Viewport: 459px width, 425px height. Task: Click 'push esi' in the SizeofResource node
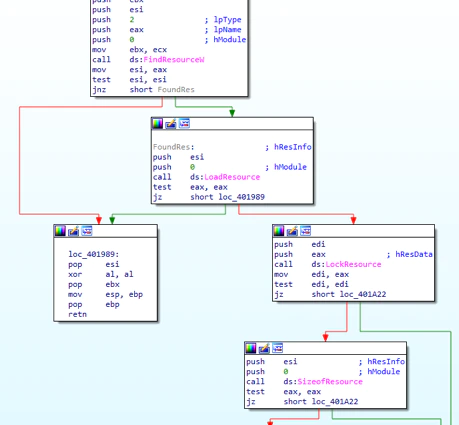(x=272, y=362)
